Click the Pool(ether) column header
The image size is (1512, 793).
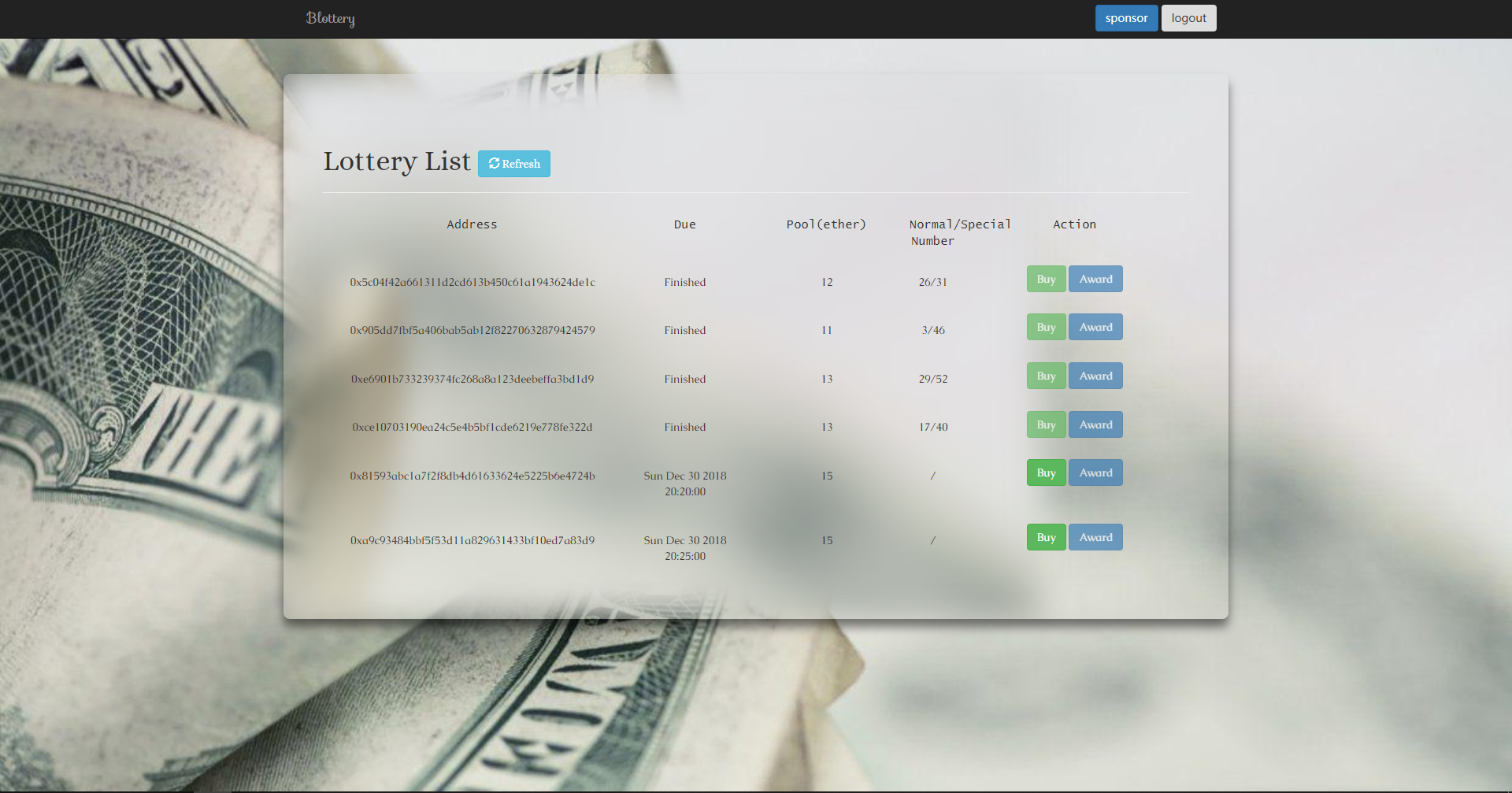[825, 224]
